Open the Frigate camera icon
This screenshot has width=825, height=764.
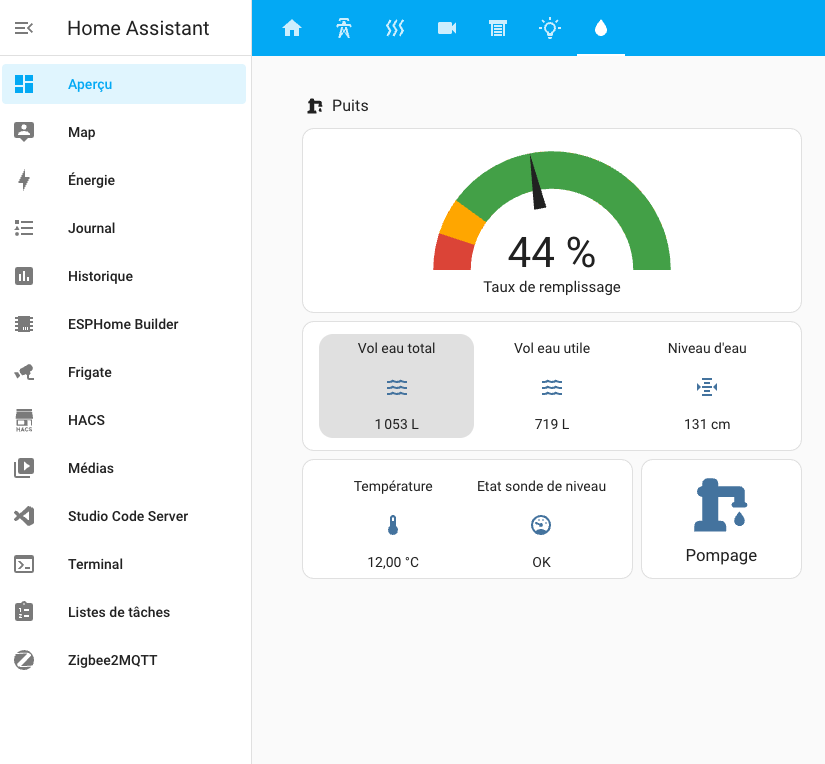point(24,372)
